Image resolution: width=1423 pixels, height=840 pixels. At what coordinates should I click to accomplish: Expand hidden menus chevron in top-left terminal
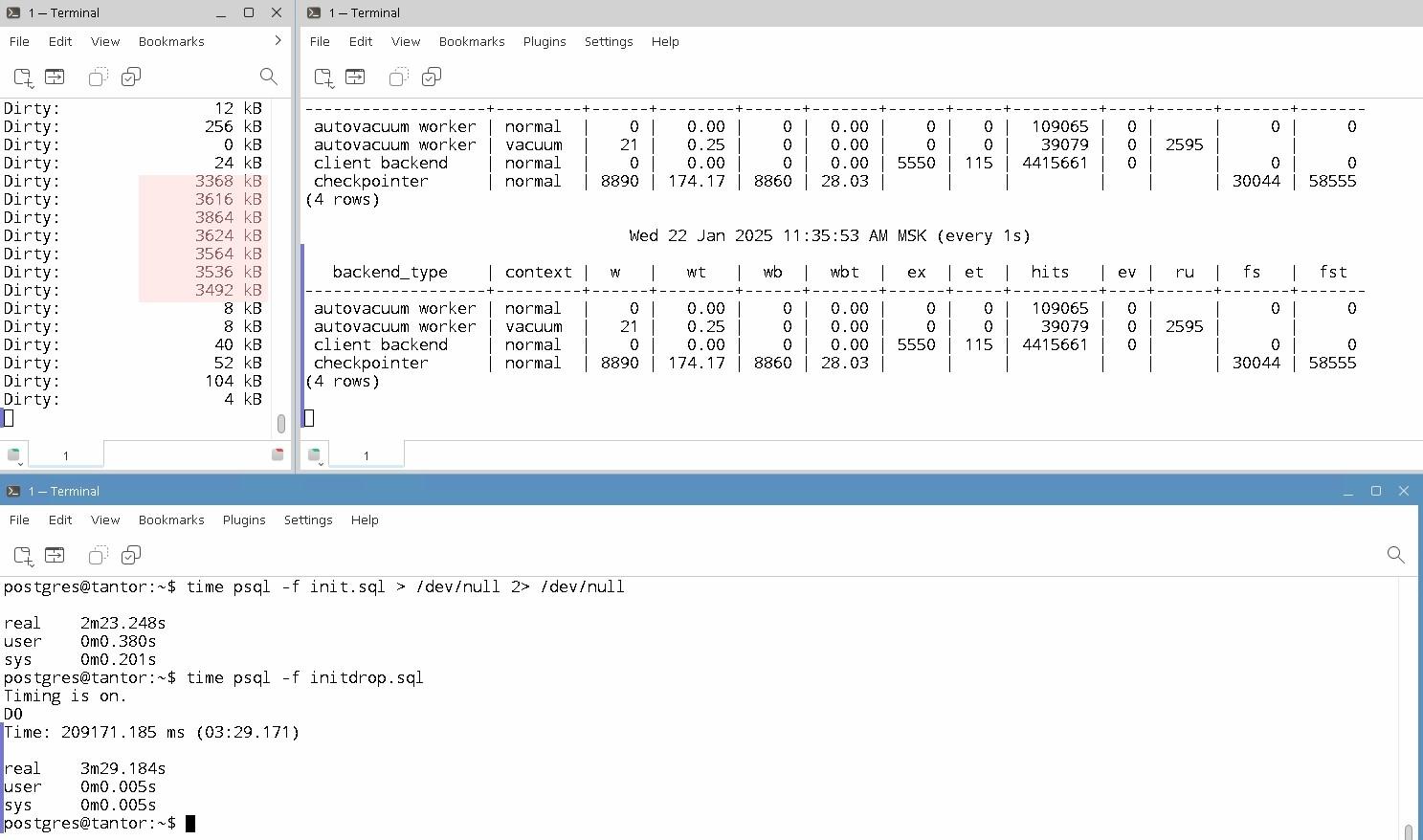click(278, 41)
